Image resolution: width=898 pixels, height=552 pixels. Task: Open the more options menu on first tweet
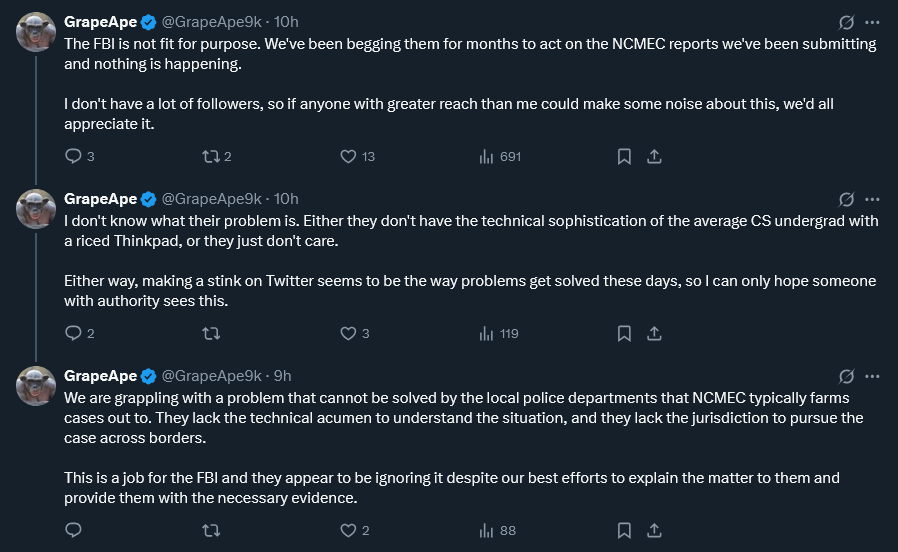[872, 22]
